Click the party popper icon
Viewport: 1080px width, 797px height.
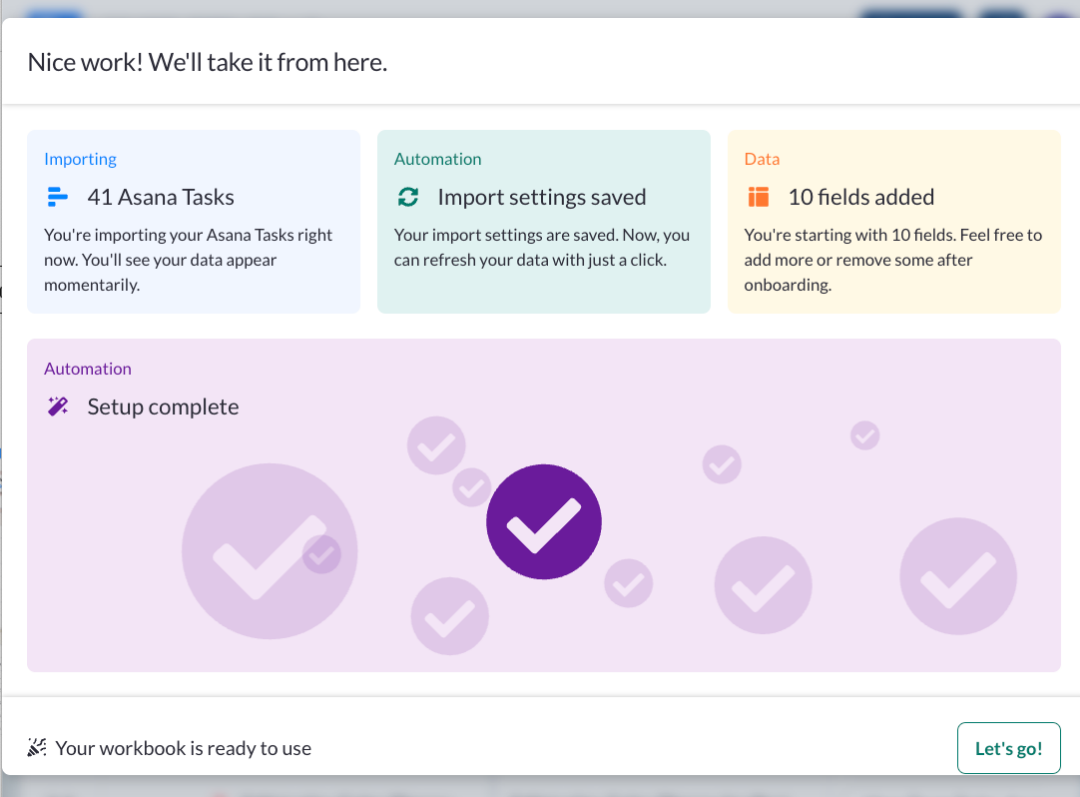[x=37, y=747]
